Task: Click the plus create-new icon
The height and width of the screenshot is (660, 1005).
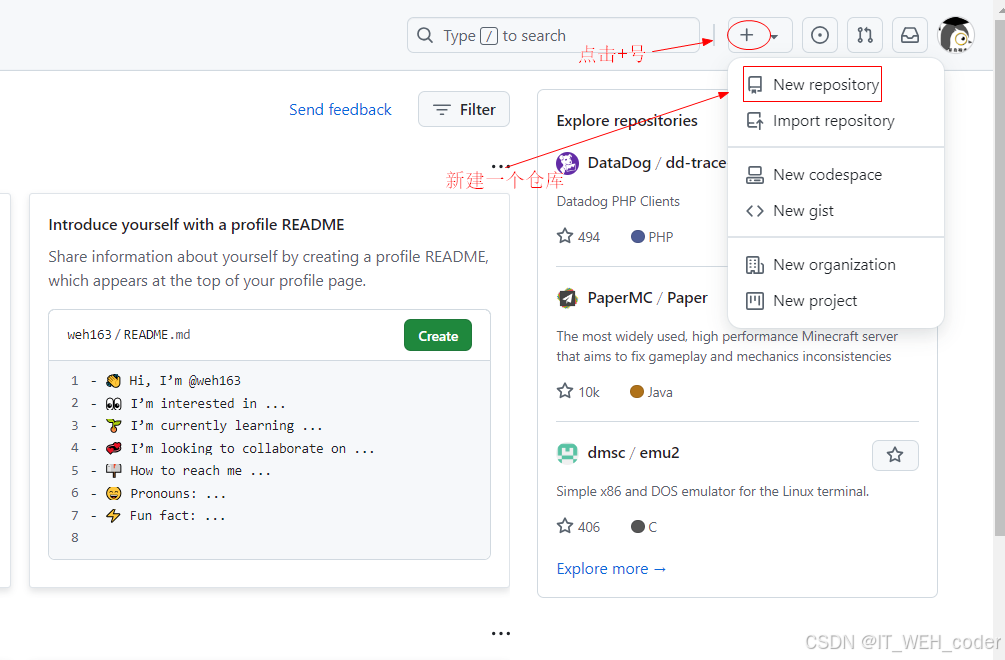Action: pos(747,35)
